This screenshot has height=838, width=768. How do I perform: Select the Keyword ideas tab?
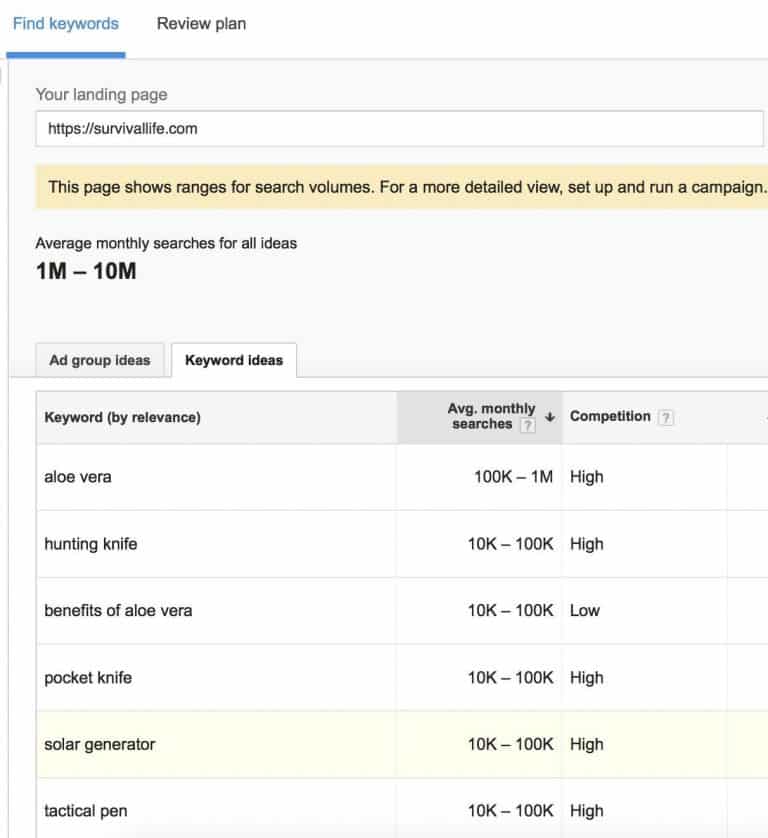point(234,360)
